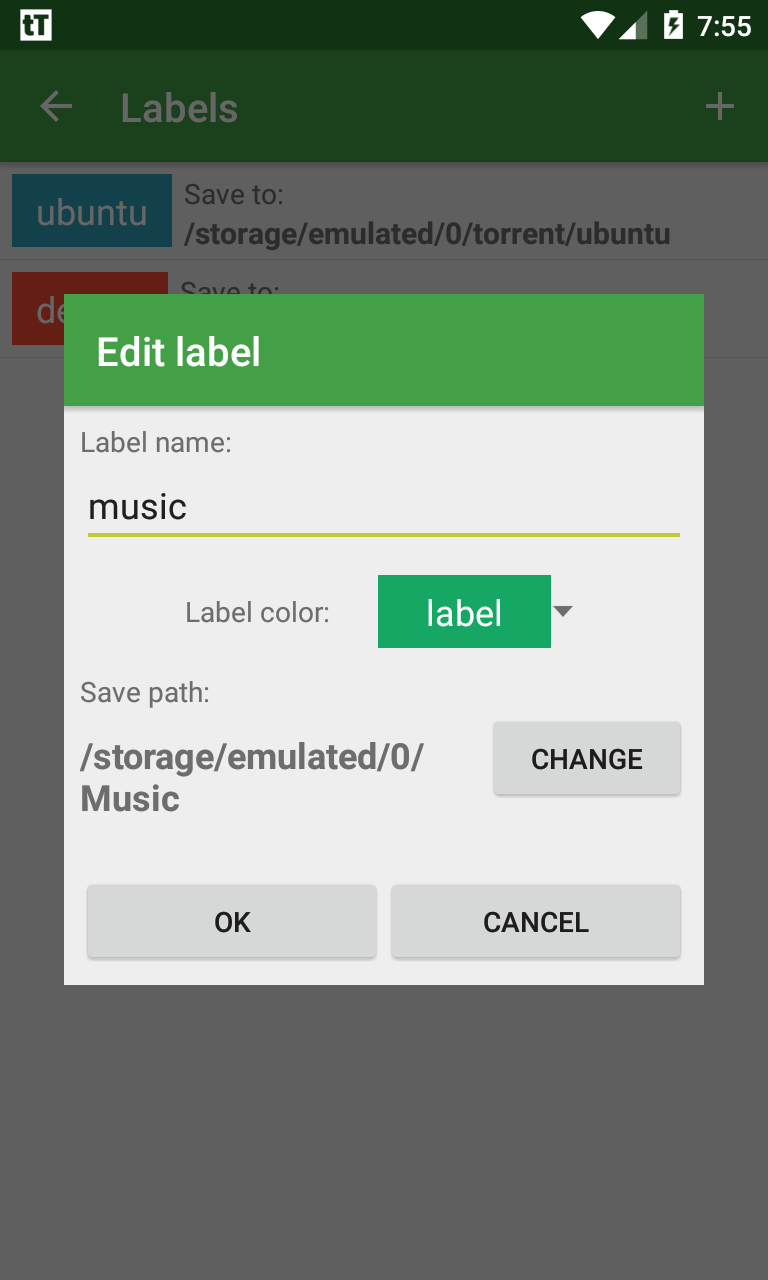The image size is (768, 1280).
Task: Pick the green label color swatch
Action: coord(464,612)
